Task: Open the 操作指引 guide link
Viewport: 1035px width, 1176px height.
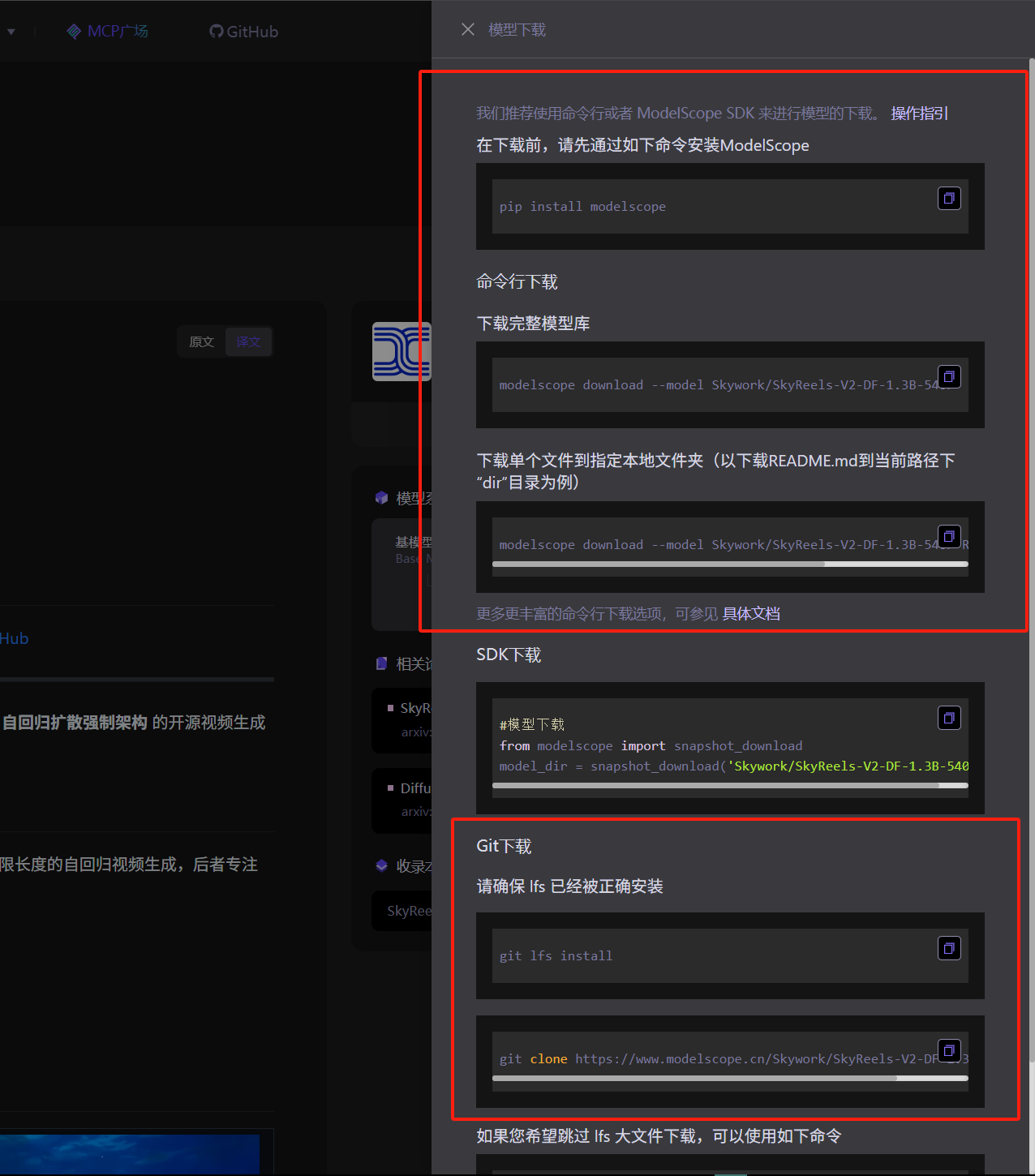Action: (x=917, y=114)
